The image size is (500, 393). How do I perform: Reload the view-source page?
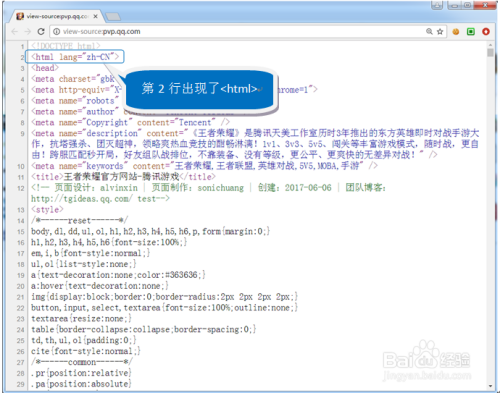(41, 32)
